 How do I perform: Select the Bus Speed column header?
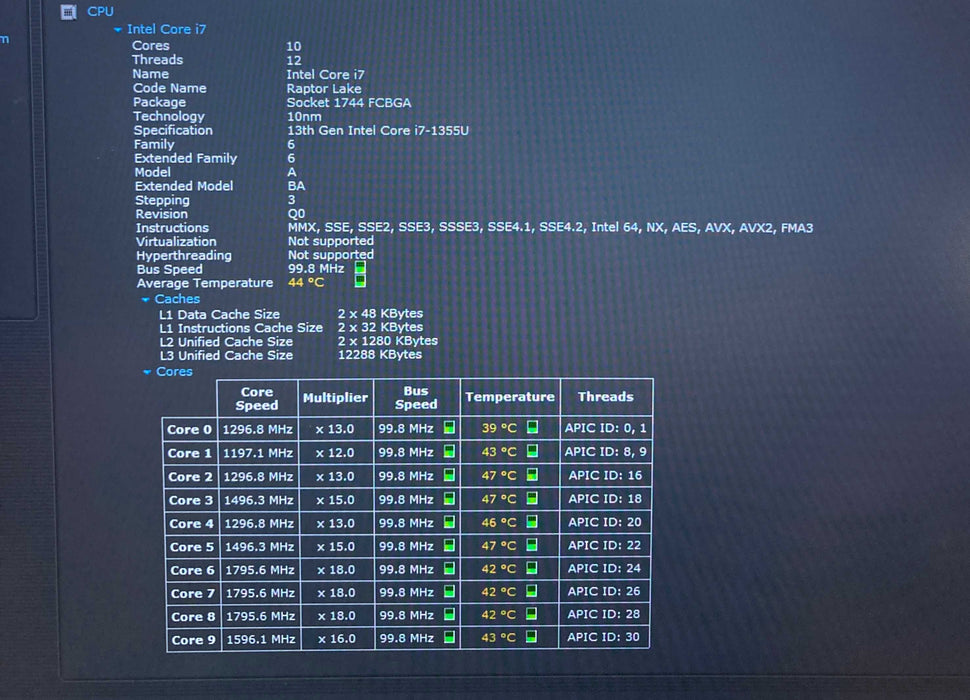click(x=416, y=398)
